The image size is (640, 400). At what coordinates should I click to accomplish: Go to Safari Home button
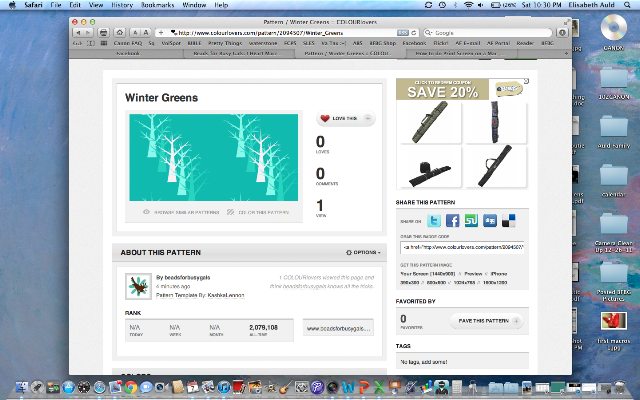119,33
